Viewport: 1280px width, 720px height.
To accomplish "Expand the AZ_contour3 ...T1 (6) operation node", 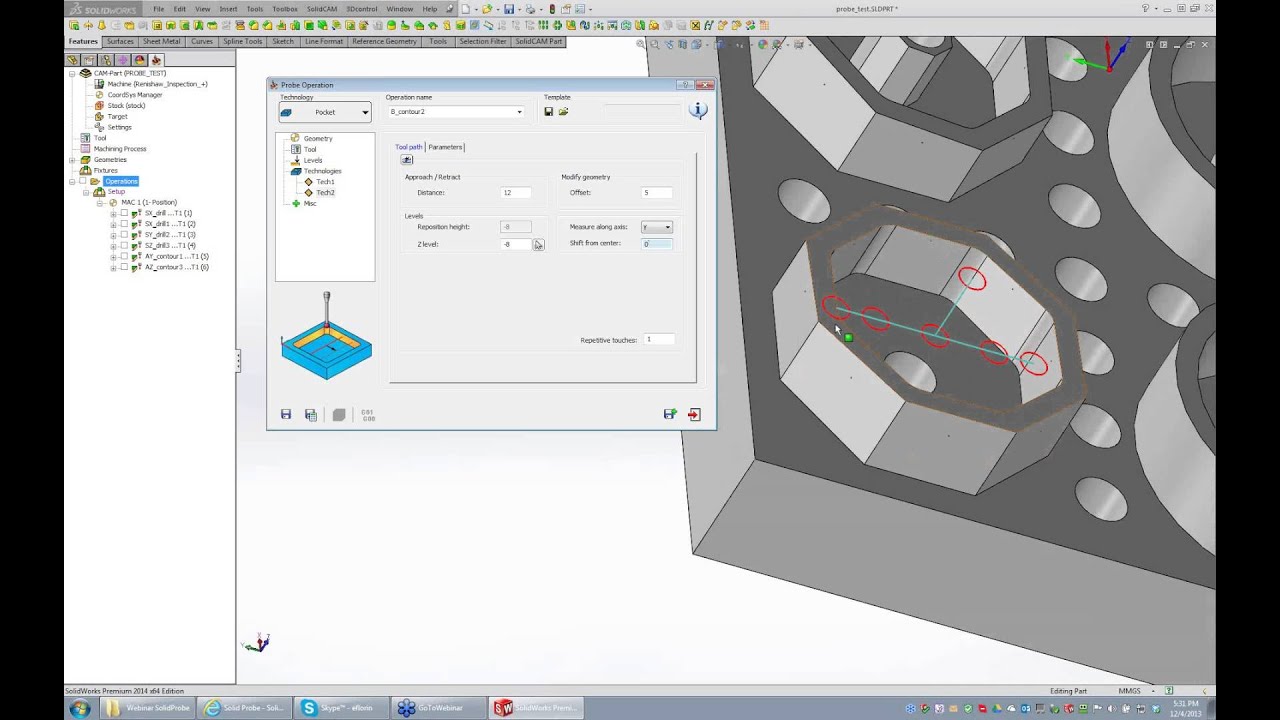I will point(114,267).
